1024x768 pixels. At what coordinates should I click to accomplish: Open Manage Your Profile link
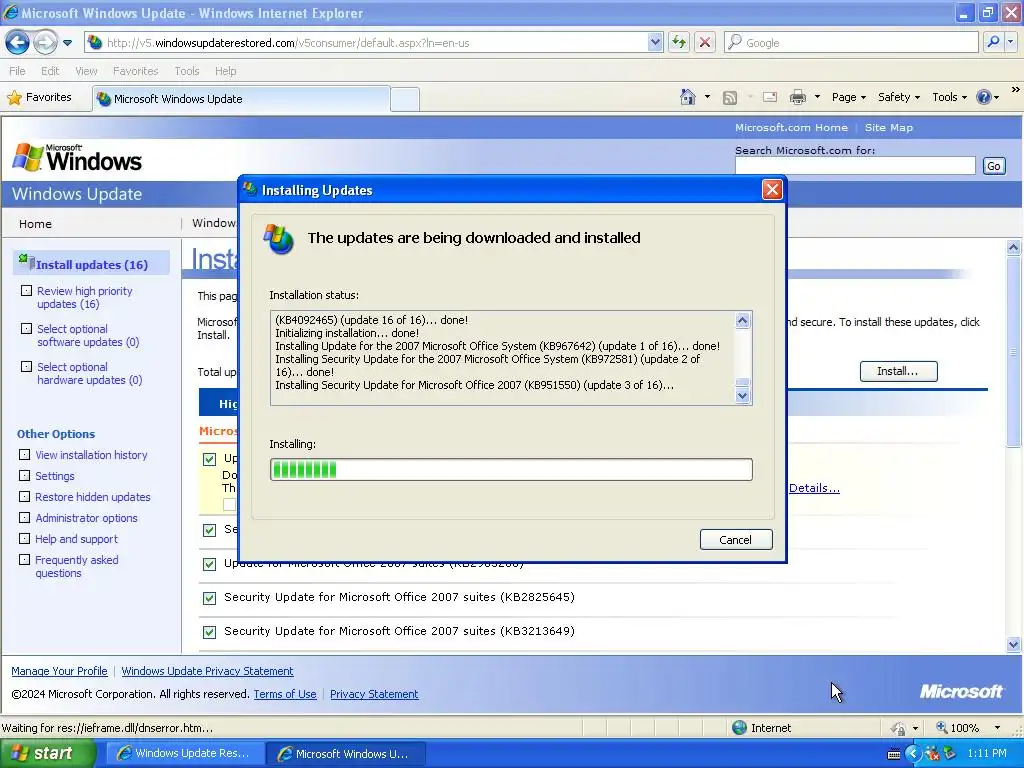[59, 671]
